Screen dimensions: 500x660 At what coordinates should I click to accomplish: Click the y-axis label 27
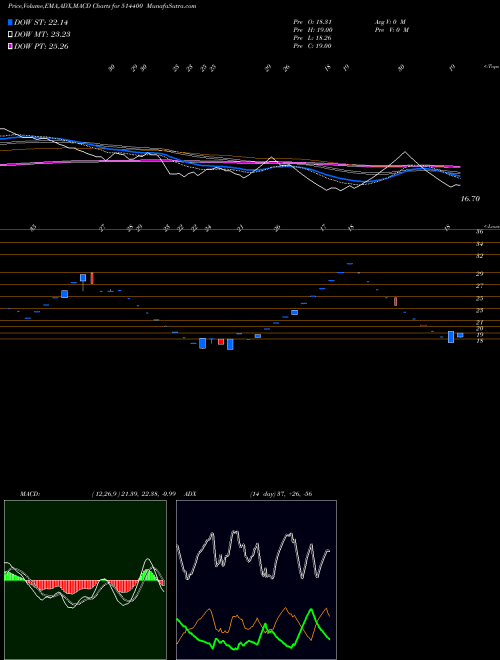(479, 286)
